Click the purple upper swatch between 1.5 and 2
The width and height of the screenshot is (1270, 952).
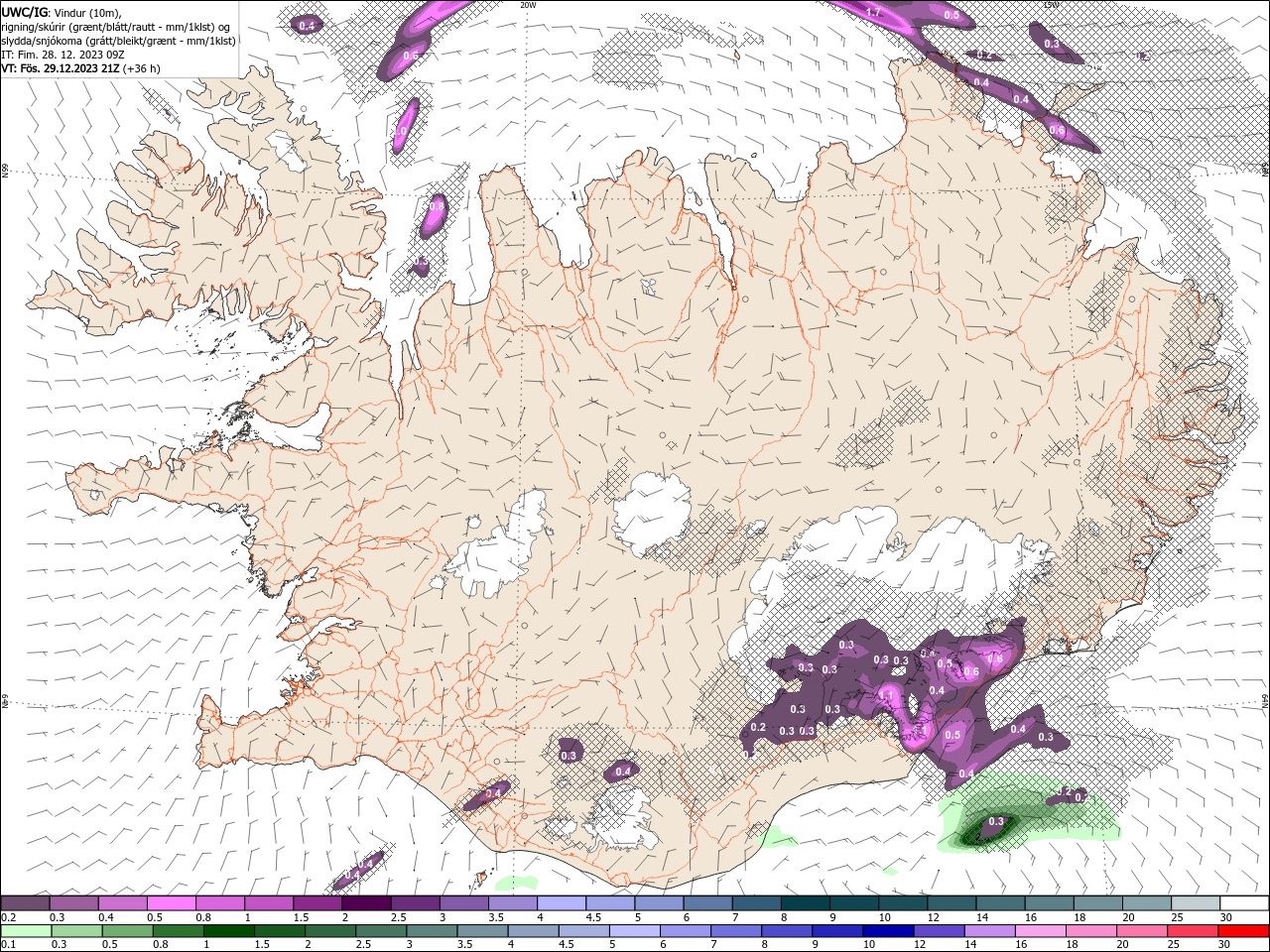tap(317, 903)
